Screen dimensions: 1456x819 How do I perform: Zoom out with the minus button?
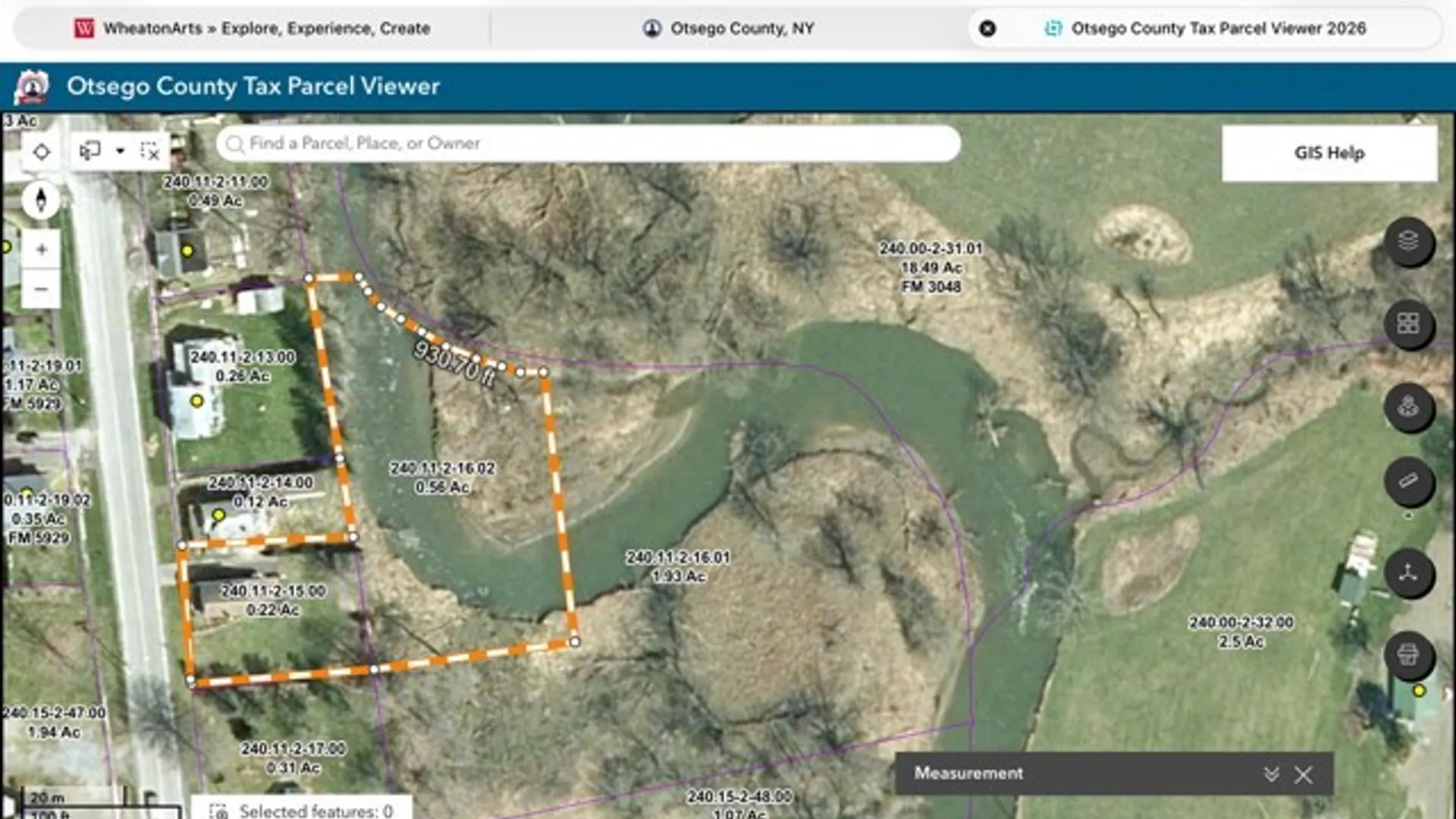click(42, 289)
